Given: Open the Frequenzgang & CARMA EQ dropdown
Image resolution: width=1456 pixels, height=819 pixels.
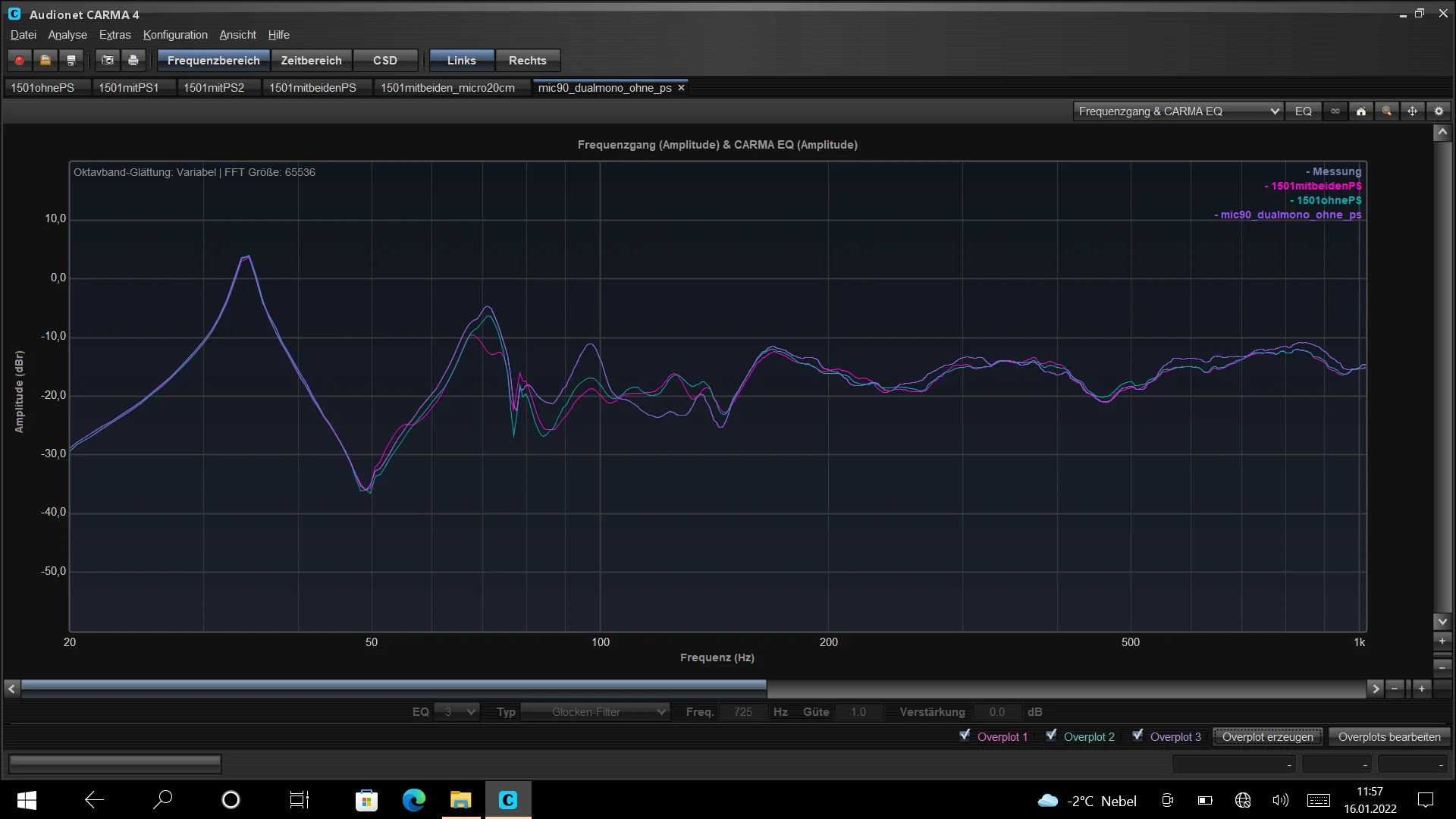Looking at the screenshot, I should point(1178,111).
